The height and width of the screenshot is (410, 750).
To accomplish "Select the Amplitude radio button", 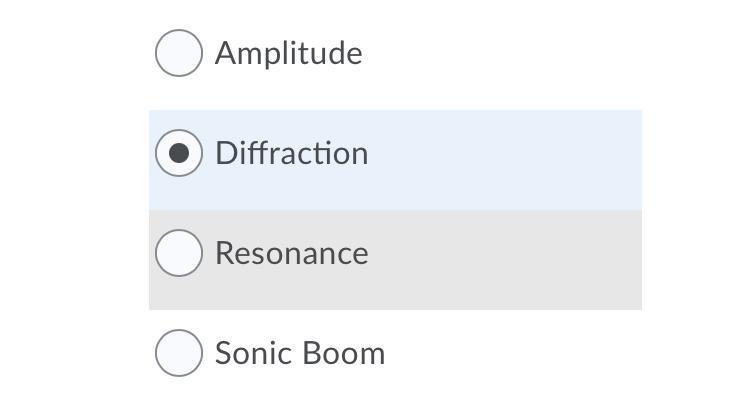I will [x=179, y=53].
